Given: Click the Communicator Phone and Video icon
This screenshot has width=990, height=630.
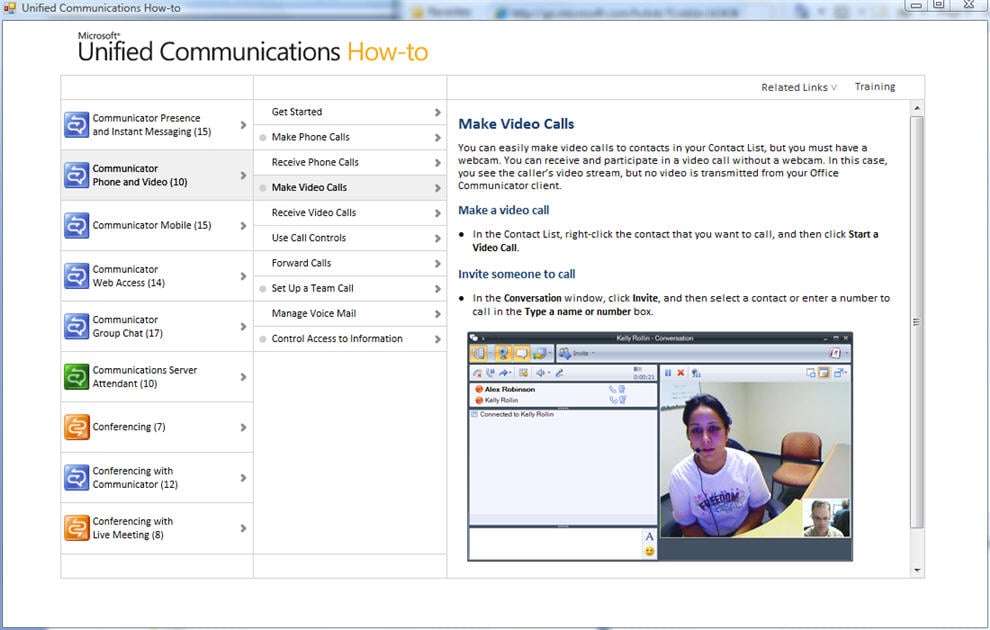Looking at the screenshot, I should tap(77, 176).
